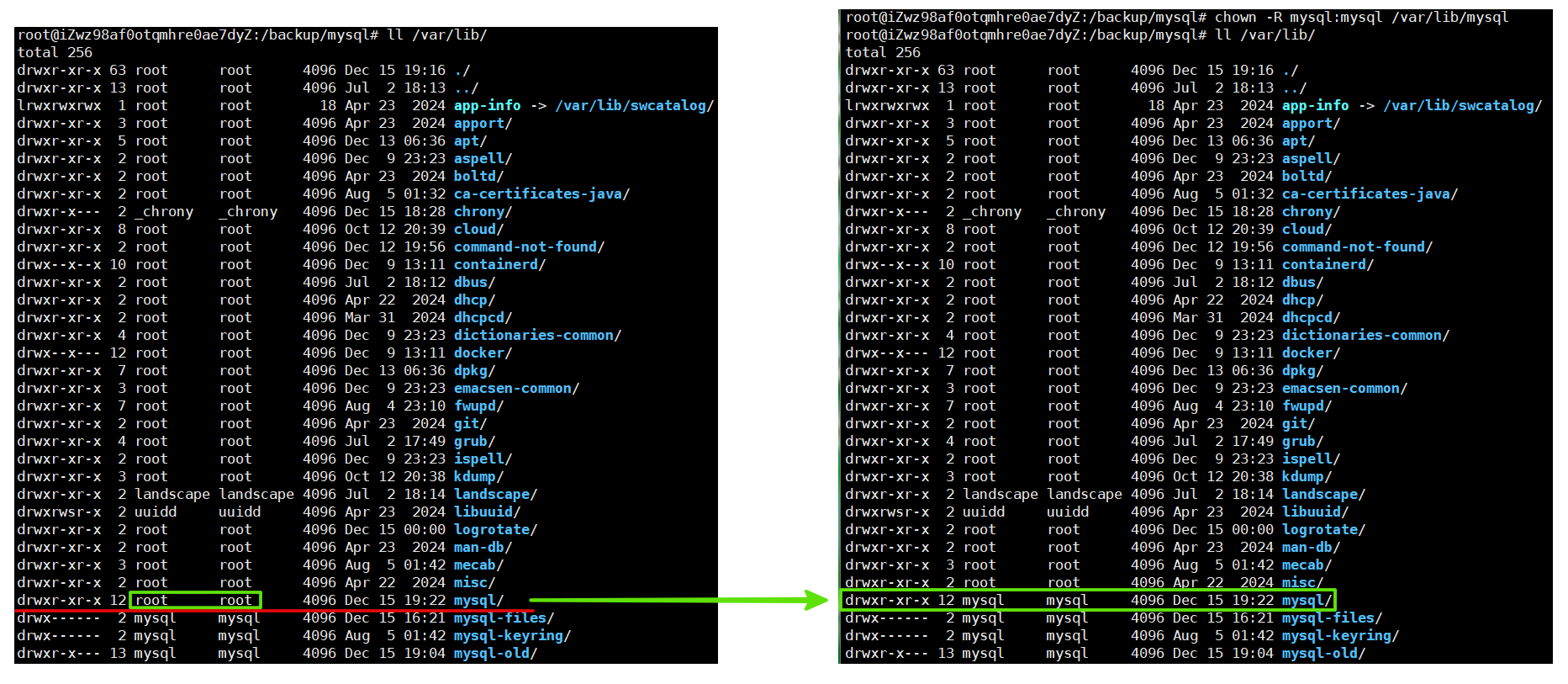Click 'fwupd/' directory in left terminal
The image size is (1568, 684).
tap(479, 406)
